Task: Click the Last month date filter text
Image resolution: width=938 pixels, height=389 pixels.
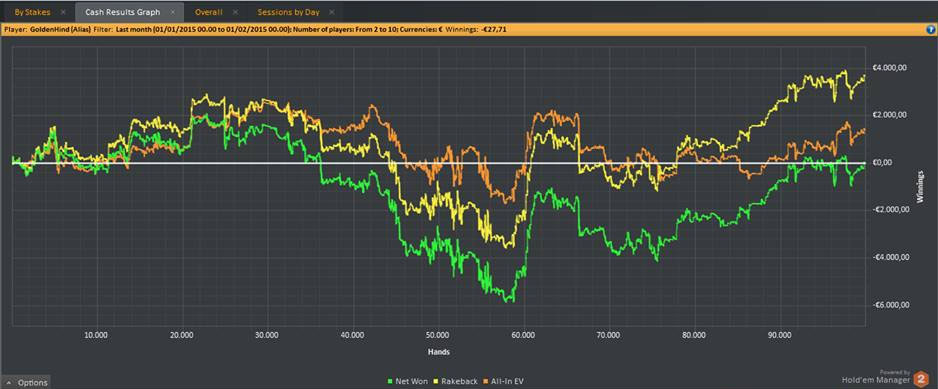Action: [202, 29]
